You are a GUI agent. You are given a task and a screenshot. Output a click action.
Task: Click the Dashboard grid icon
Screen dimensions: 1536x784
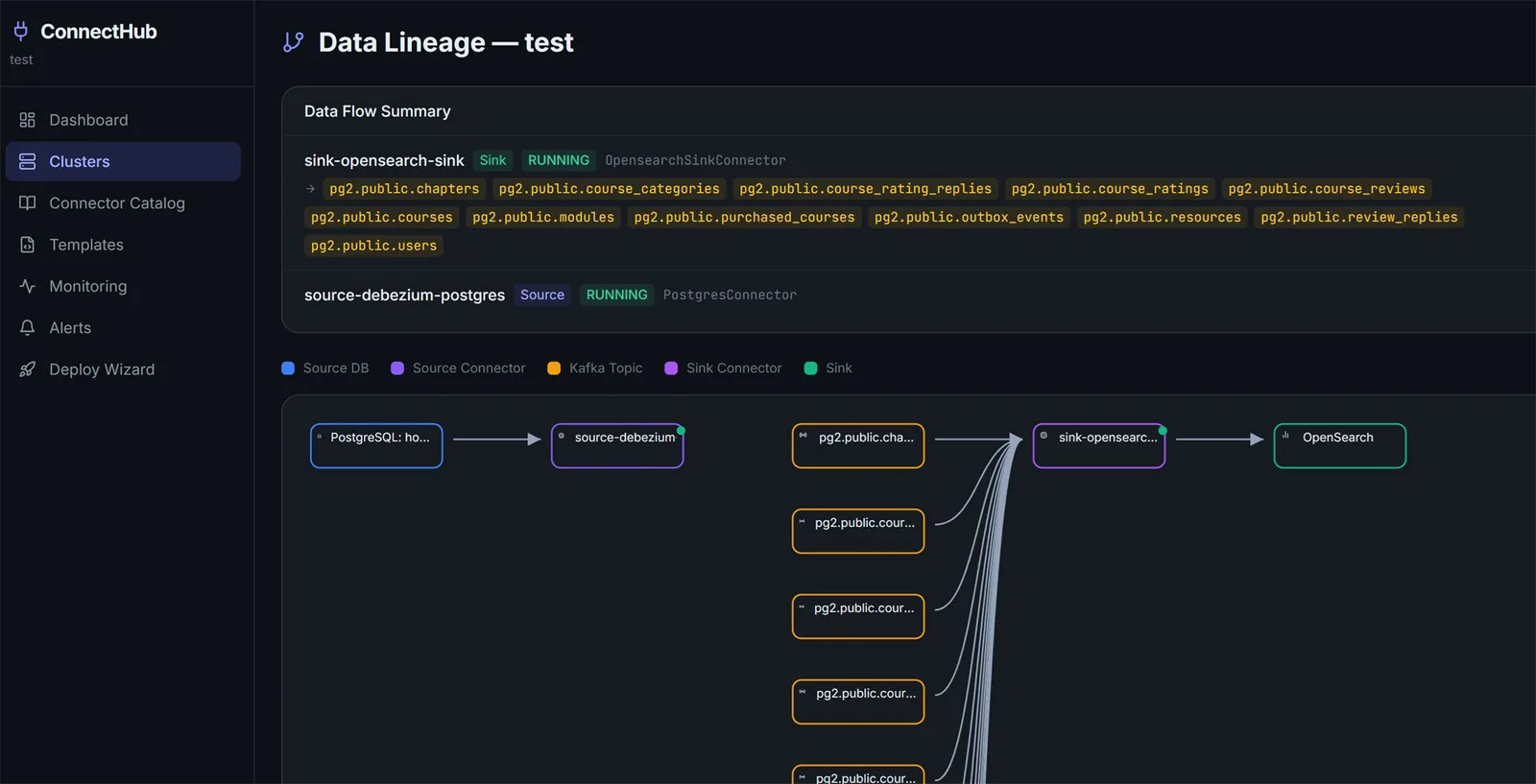point(27,120)
